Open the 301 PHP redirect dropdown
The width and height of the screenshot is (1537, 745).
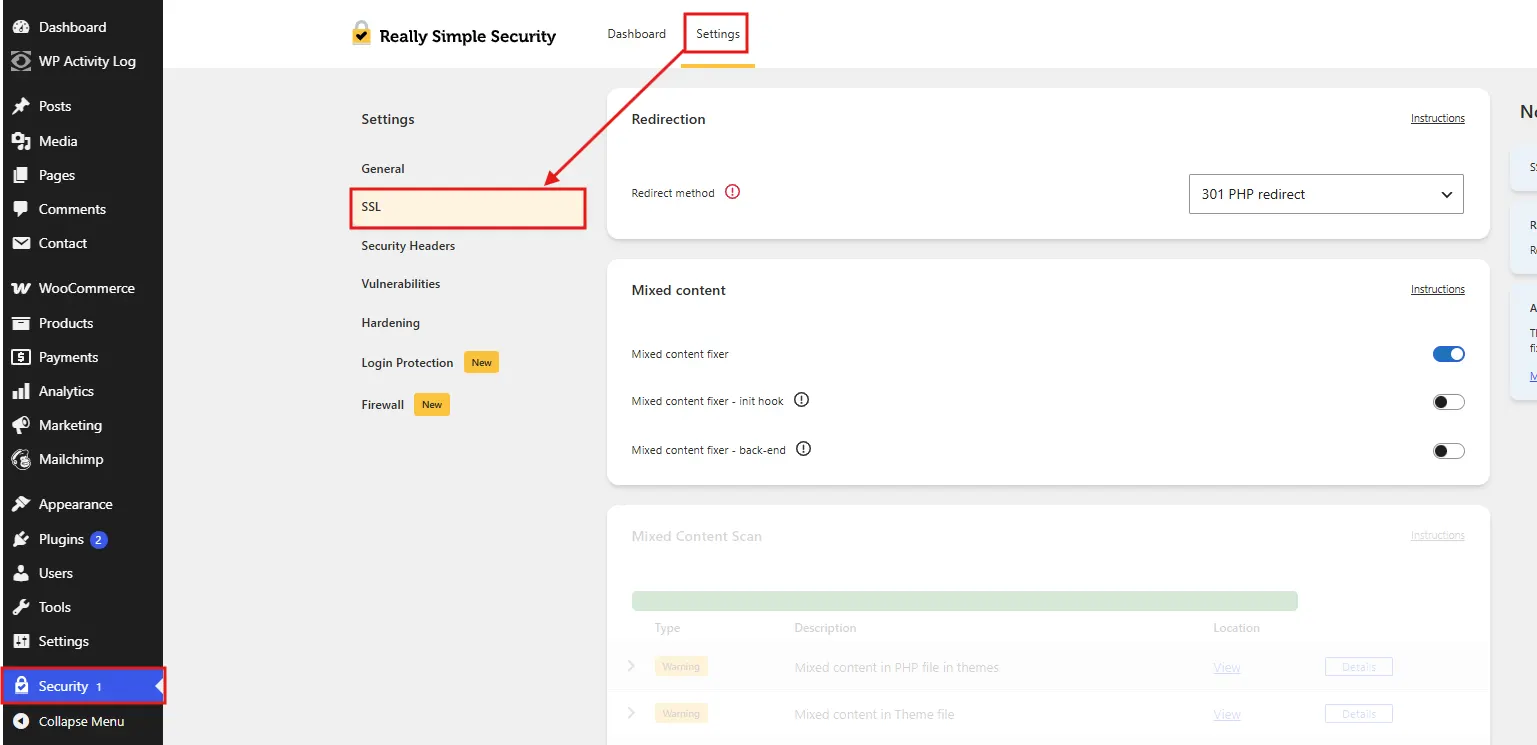[1326, 194]
